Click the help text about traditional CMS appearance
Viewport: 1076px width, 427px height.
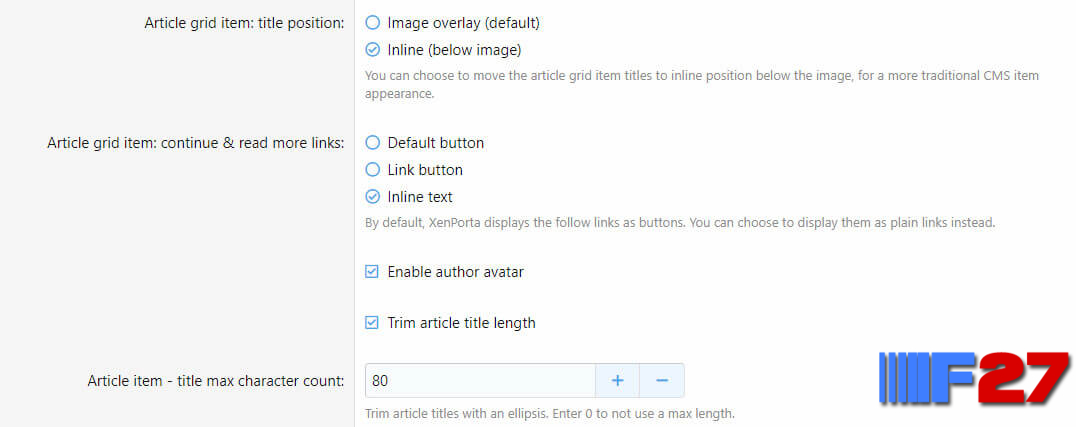701,84
